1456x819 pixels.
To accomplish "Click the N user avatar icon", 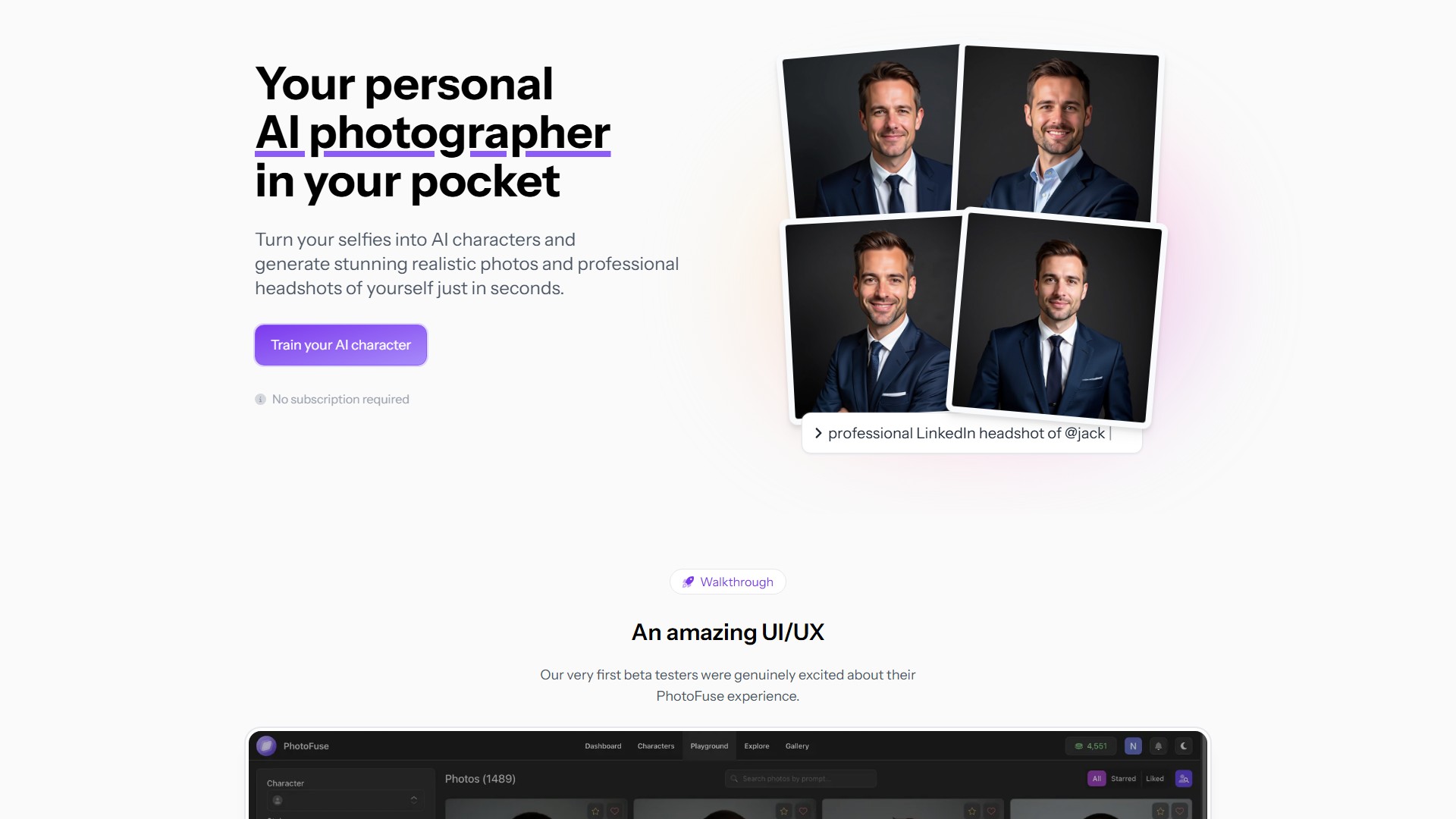I will point(1133,746).
